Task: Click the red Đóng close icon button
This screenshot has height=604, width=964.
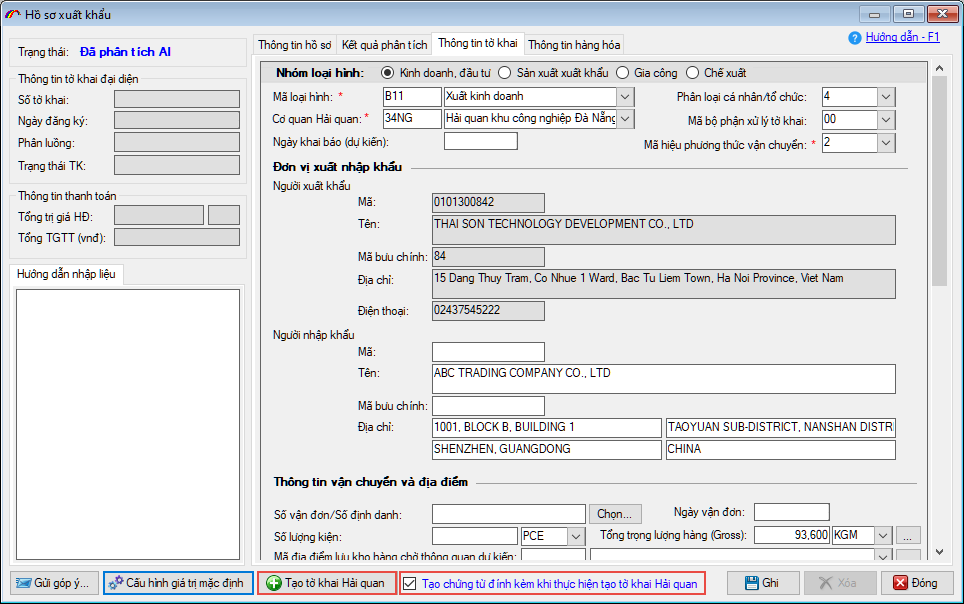Action: point(900,583)
